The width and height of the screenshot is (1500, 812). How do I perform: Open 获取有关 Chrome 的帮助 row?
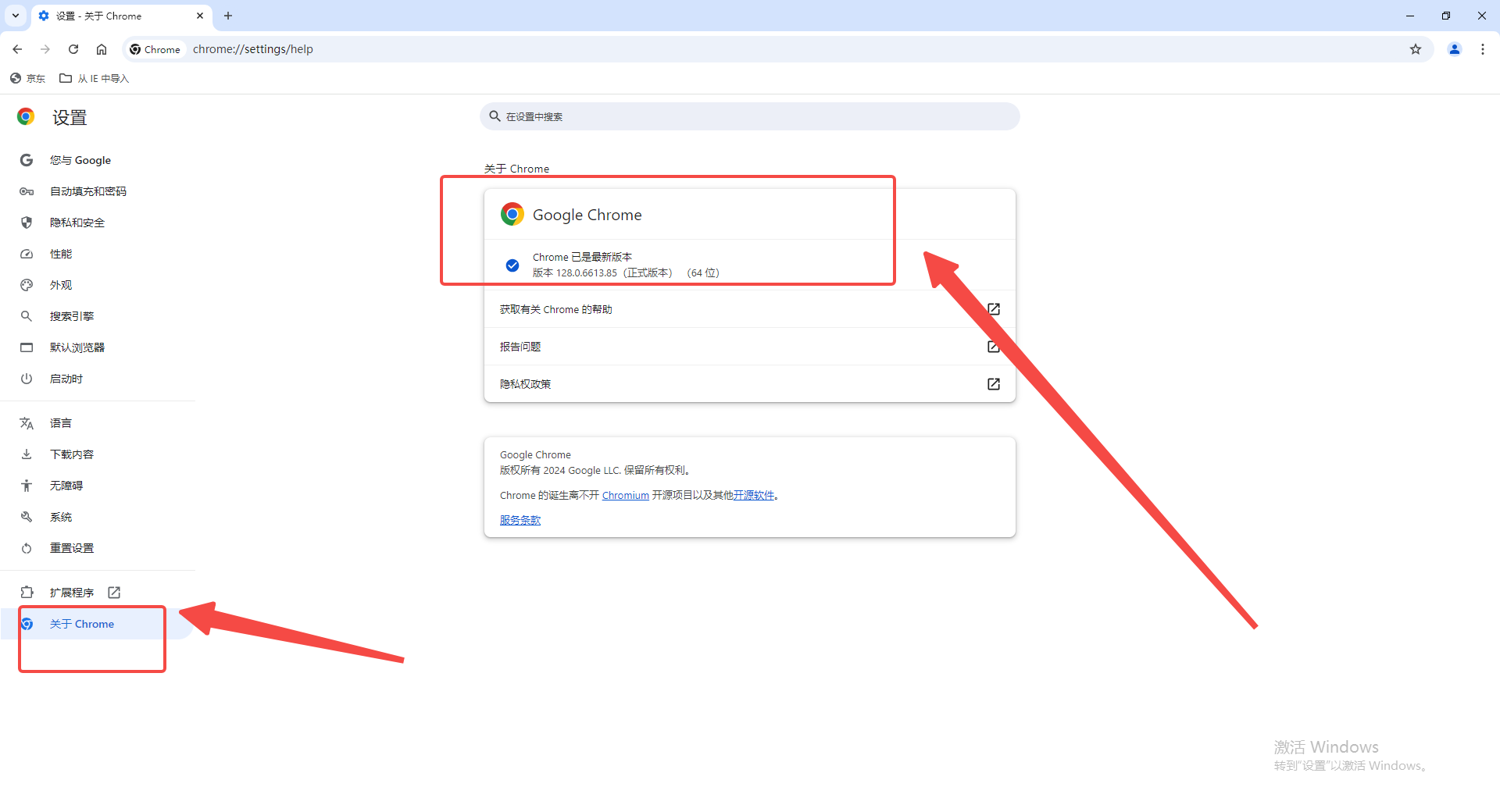click(x=749, y=309)
